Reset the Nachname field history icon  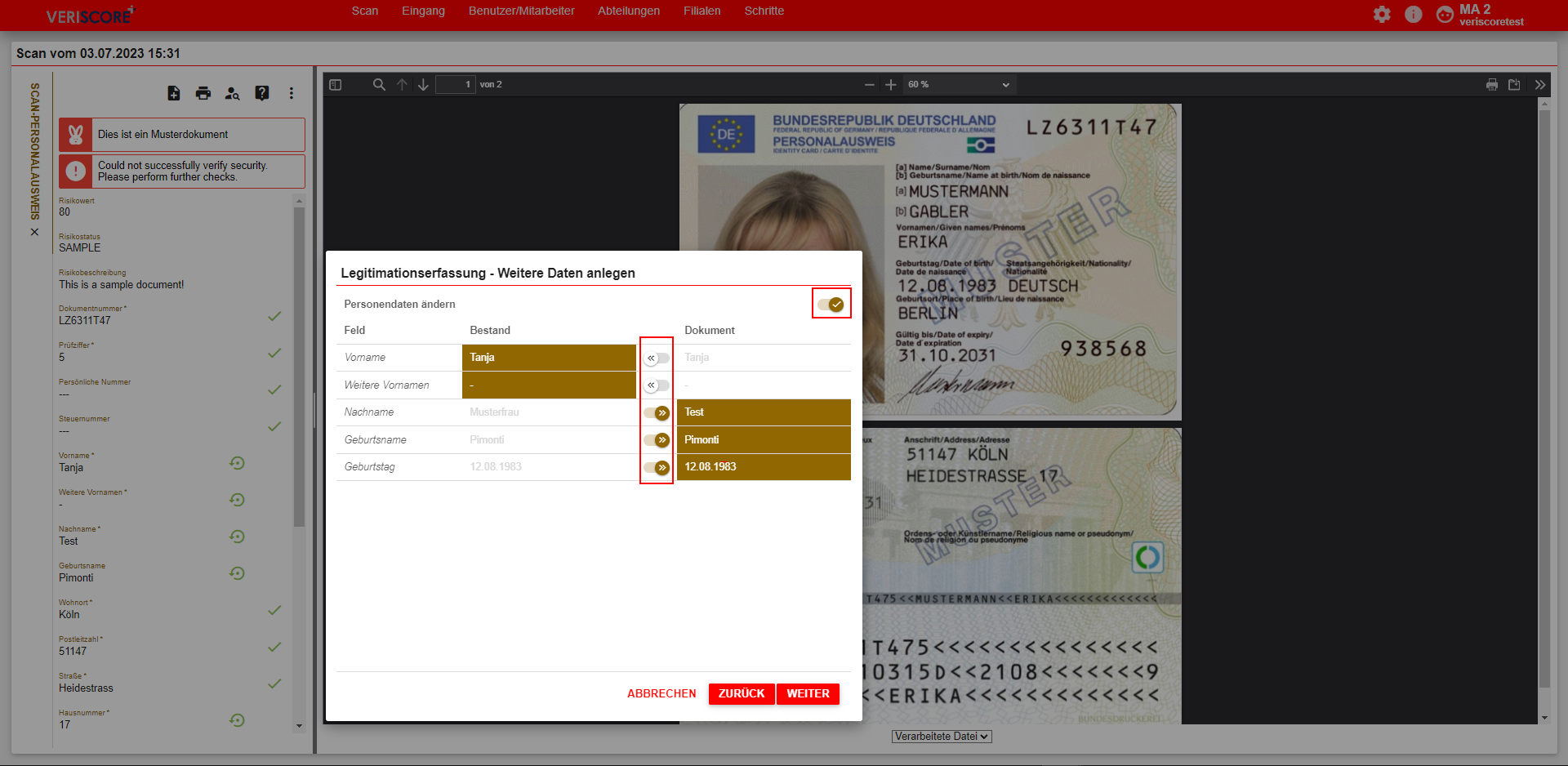pos(238,537)
